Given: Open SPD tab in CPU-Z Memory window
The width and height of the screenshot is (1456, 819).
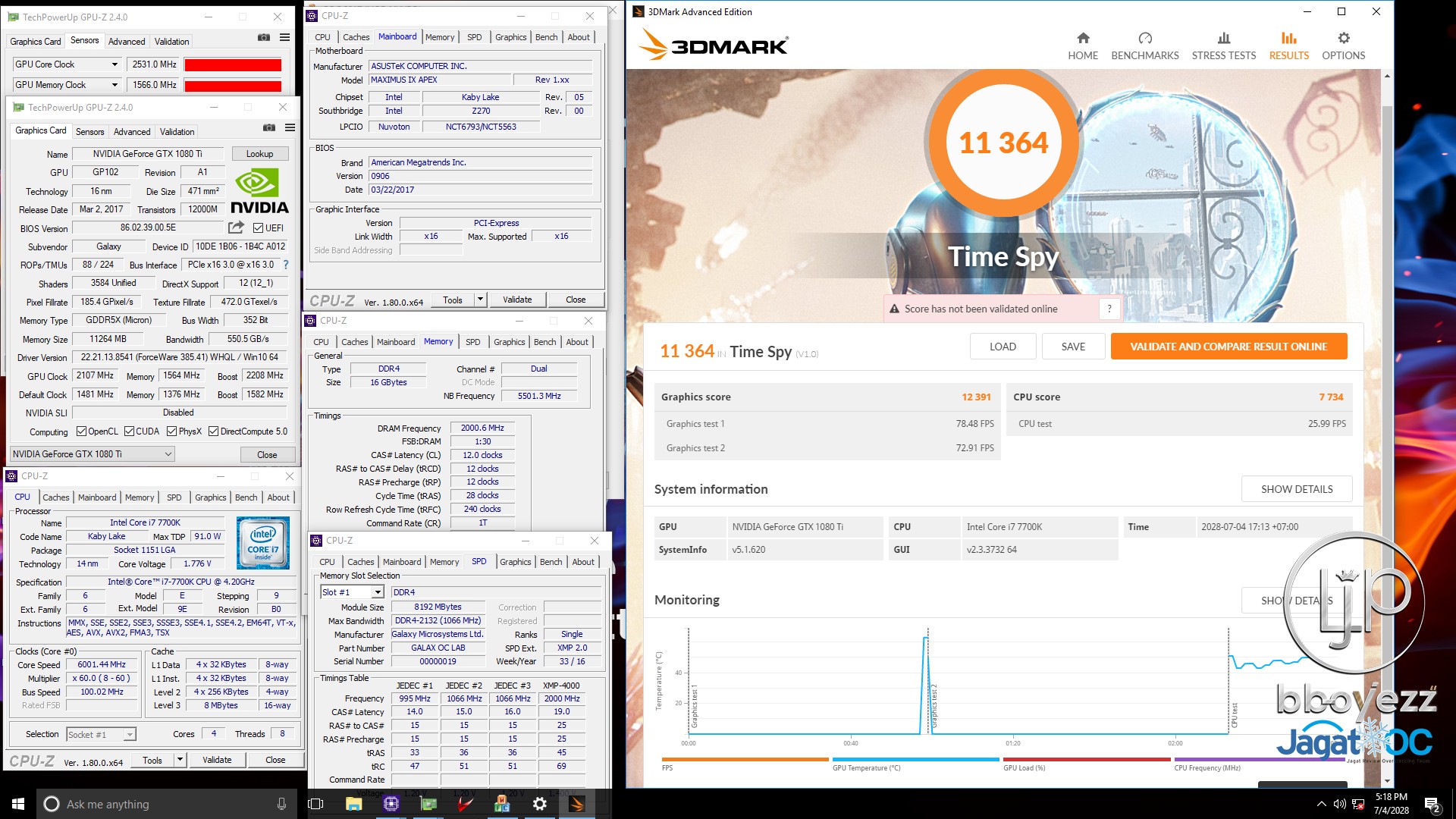Looking at the screenshot, I should (x=472, y=342).
